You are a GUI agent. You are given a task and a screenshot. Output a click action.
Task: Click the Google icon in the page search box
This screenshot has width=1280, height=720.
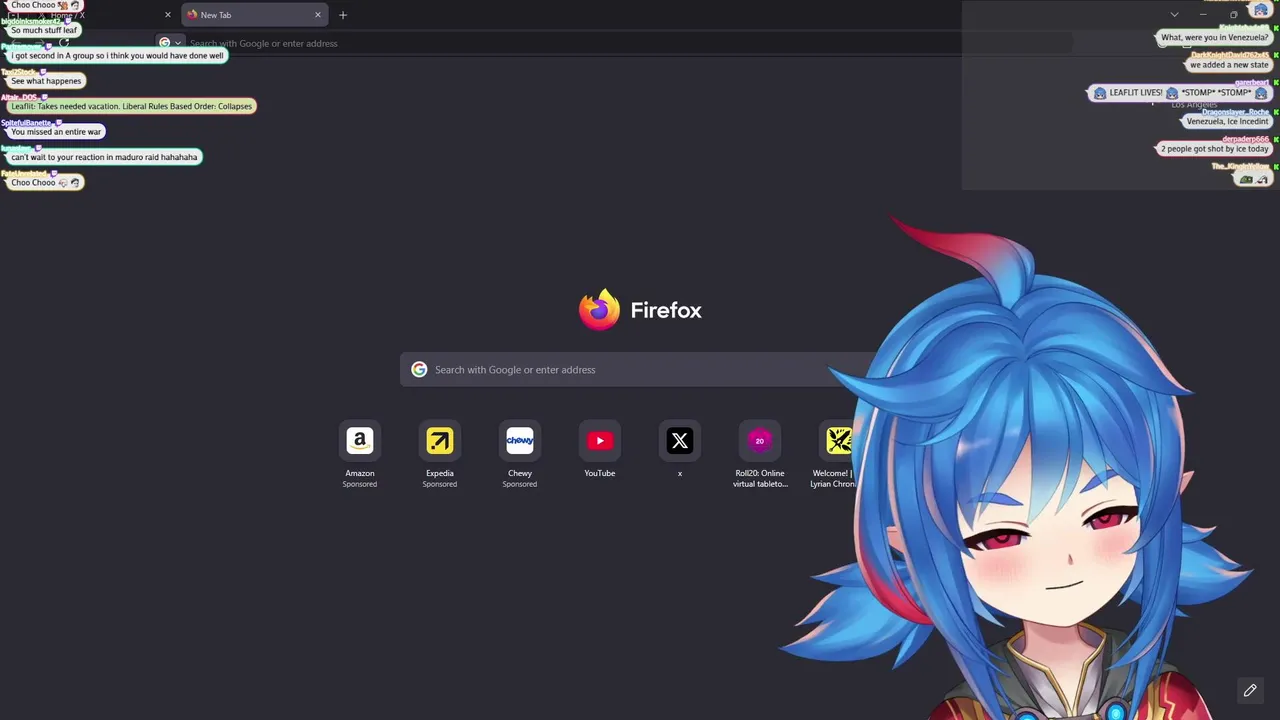pos(419,370)
